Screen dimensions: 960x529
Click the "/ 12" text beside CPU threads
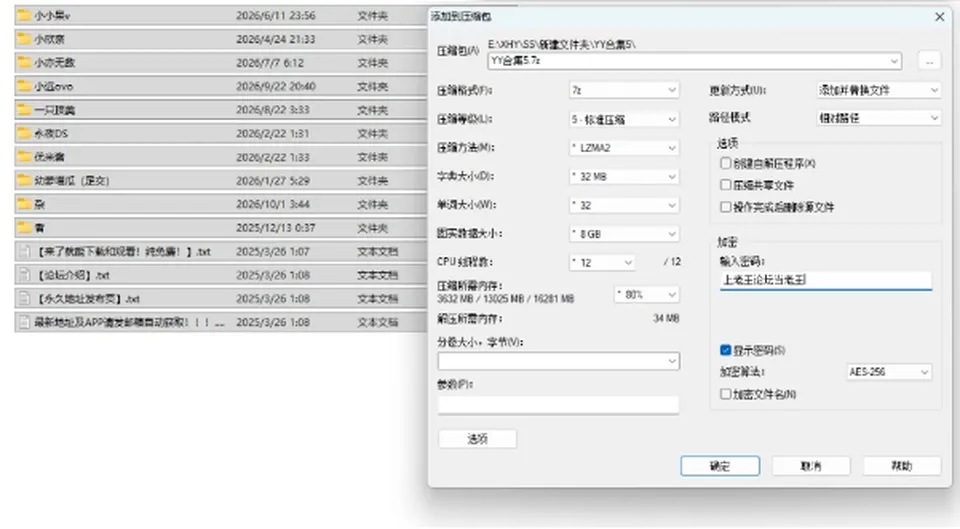[672, 262]
